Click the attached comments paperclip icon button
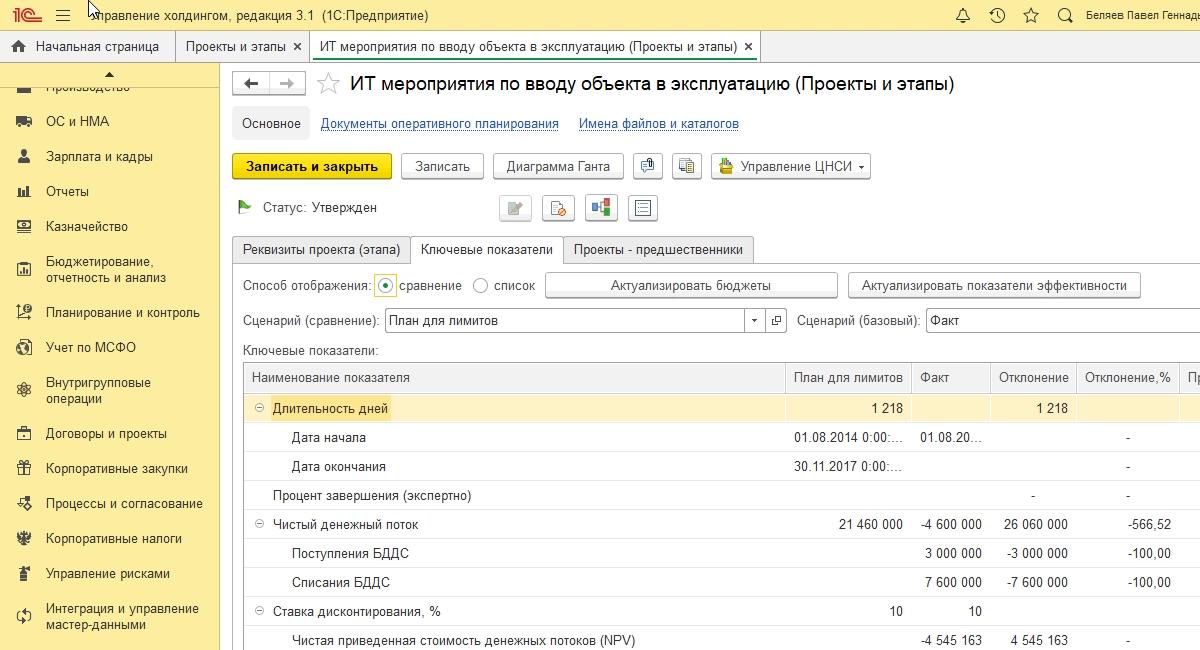1200x650 pixels. (648, 166)
